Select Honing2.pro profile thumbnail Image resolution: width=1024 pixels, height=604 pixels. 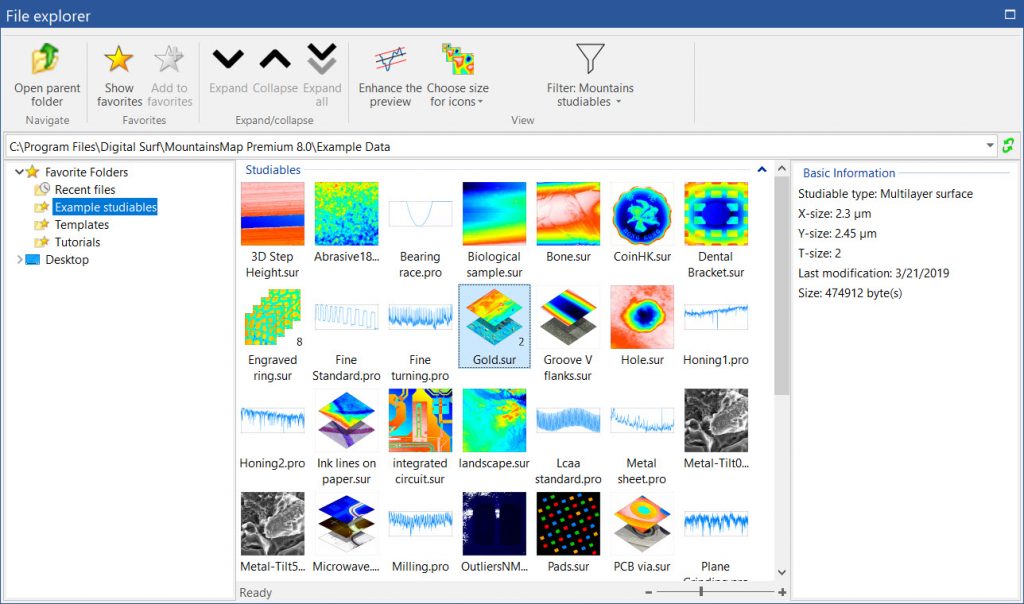[x=272, y=420]
